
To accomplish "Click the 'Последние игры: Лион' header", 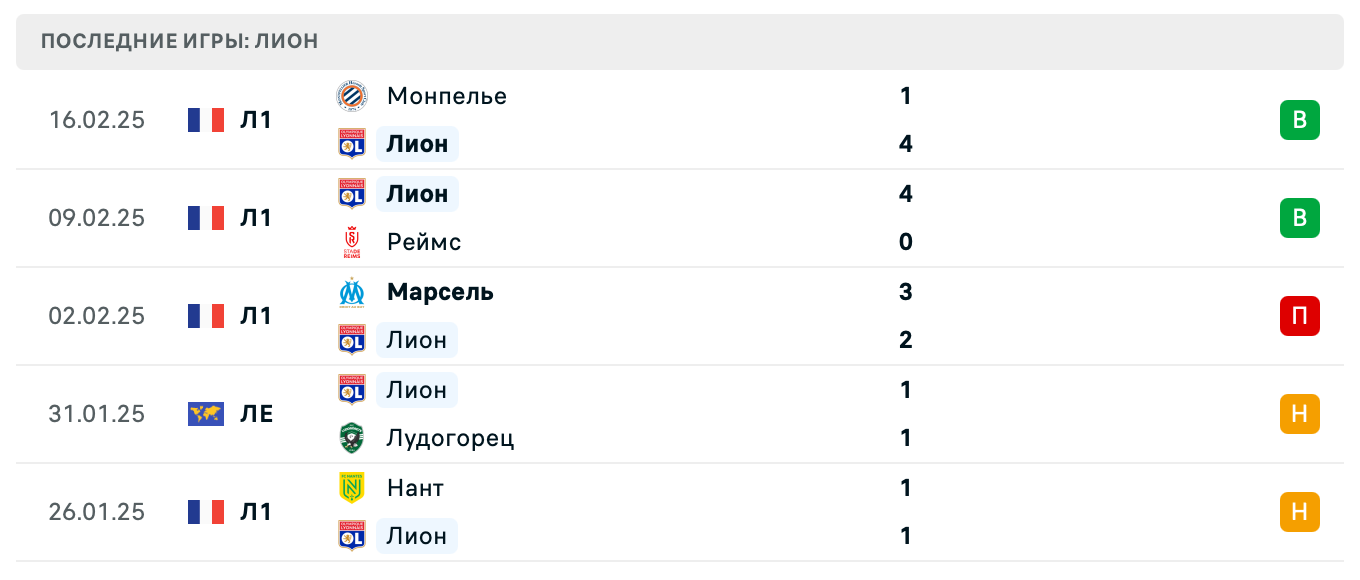I will coord(180,41).
